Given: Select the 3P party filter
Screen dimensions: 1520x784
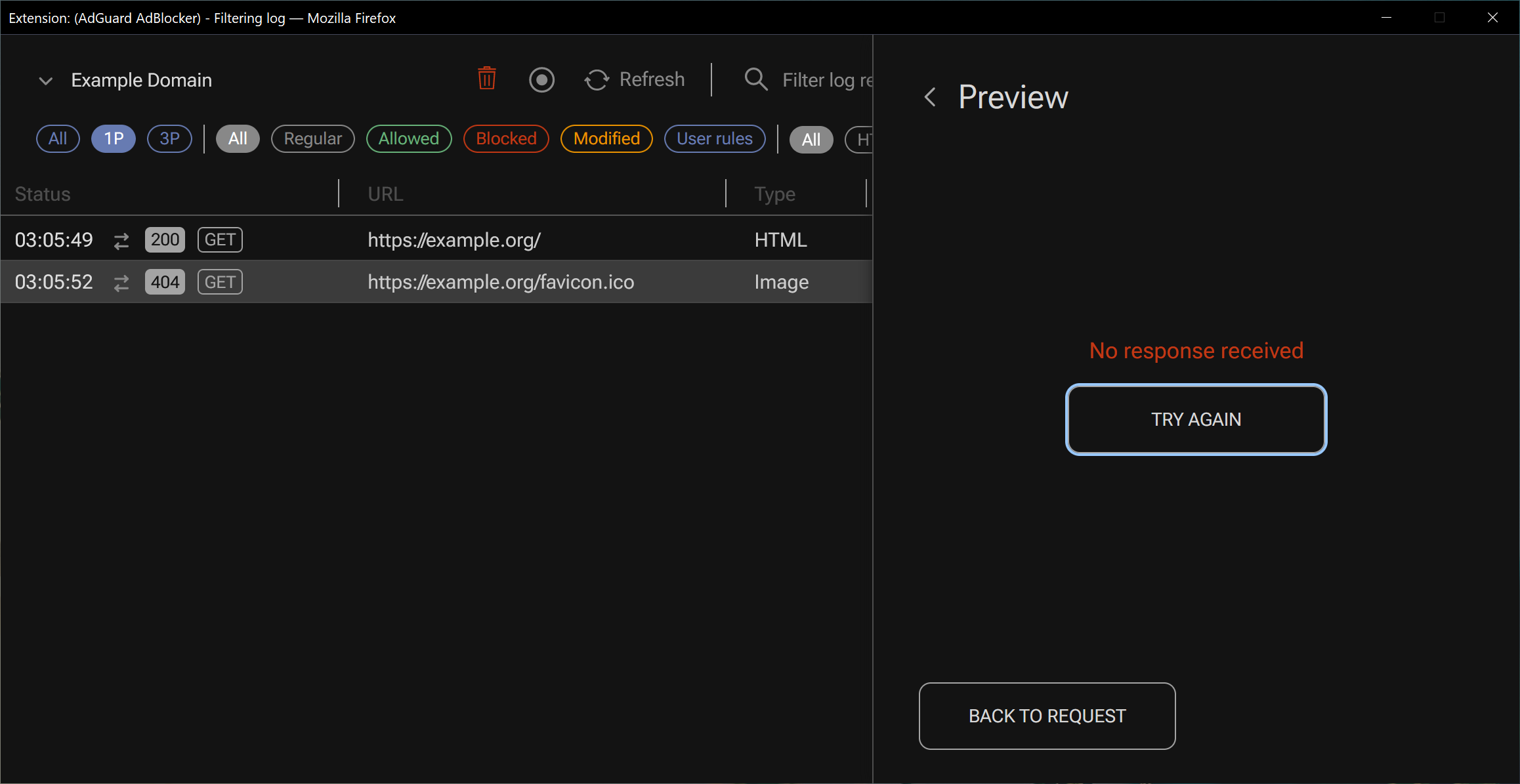Looking at the screenshot, I should 169,138.
